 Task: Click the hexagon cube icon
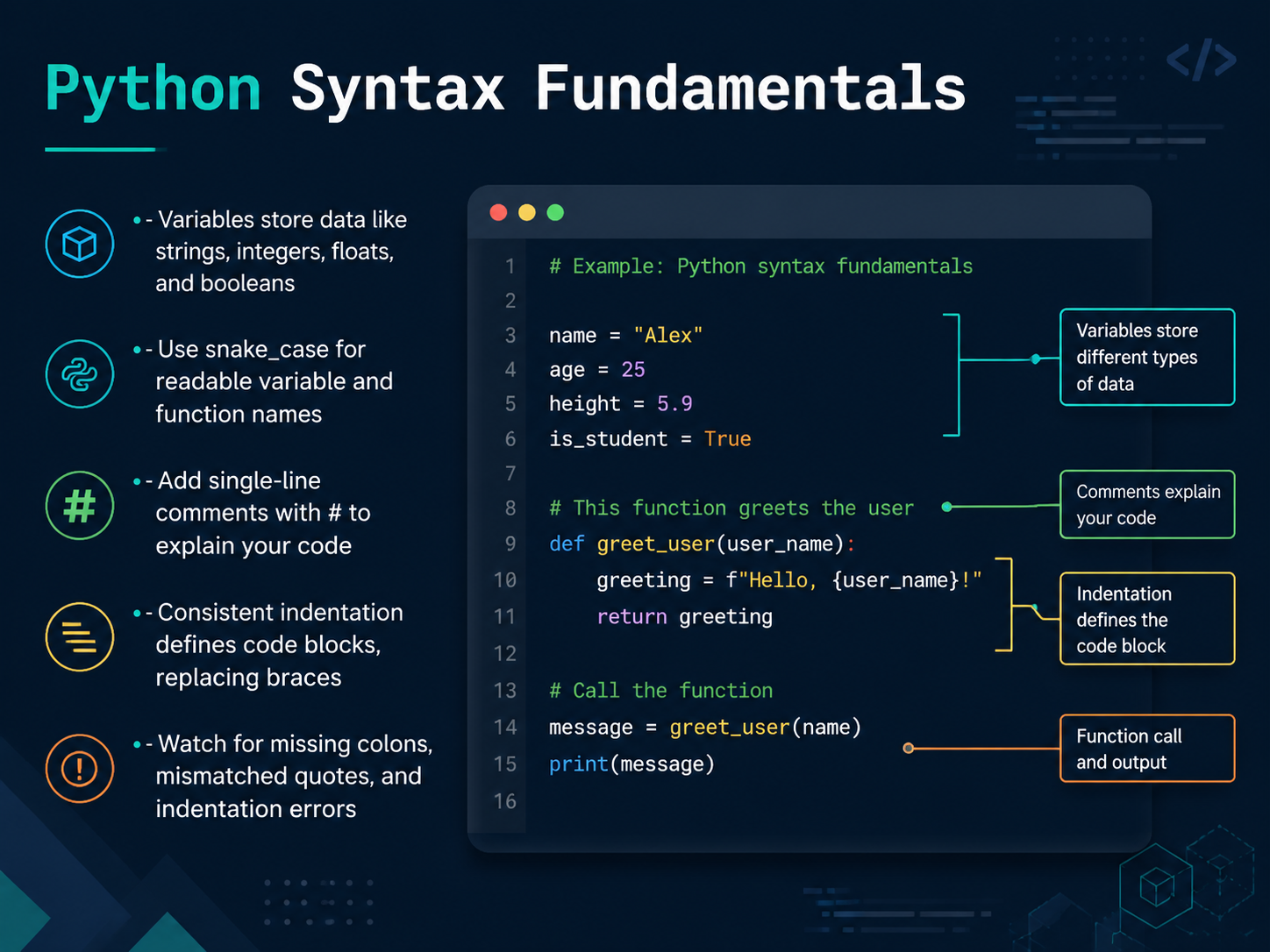(1156, 886)
